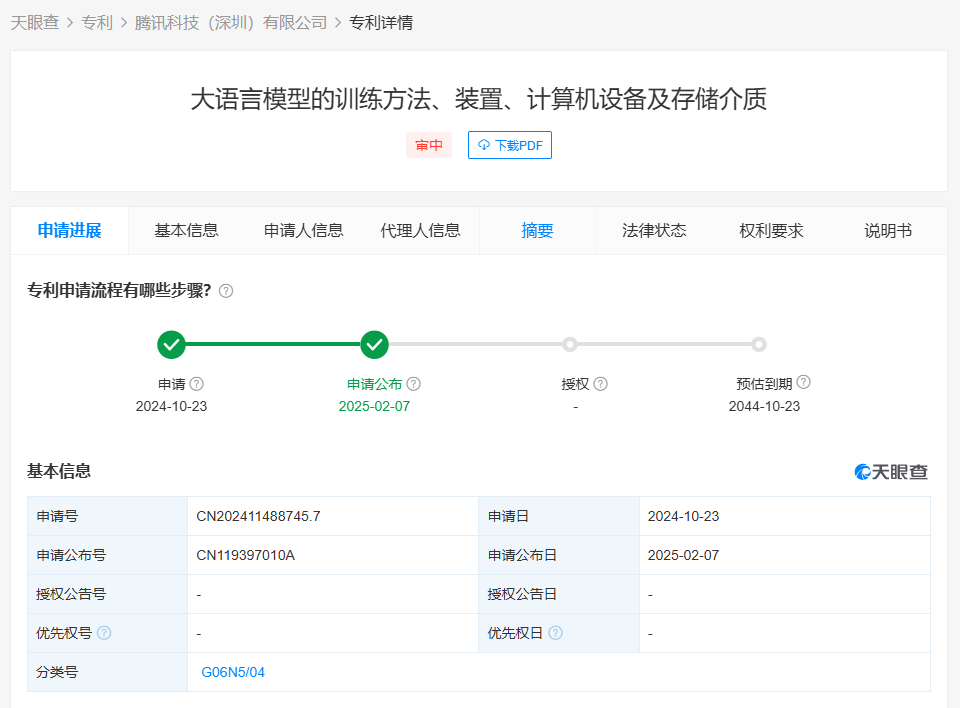Switch to the 权利要求 tab
The height and width of the screenshot is (708, 960).
coord(771,230)
